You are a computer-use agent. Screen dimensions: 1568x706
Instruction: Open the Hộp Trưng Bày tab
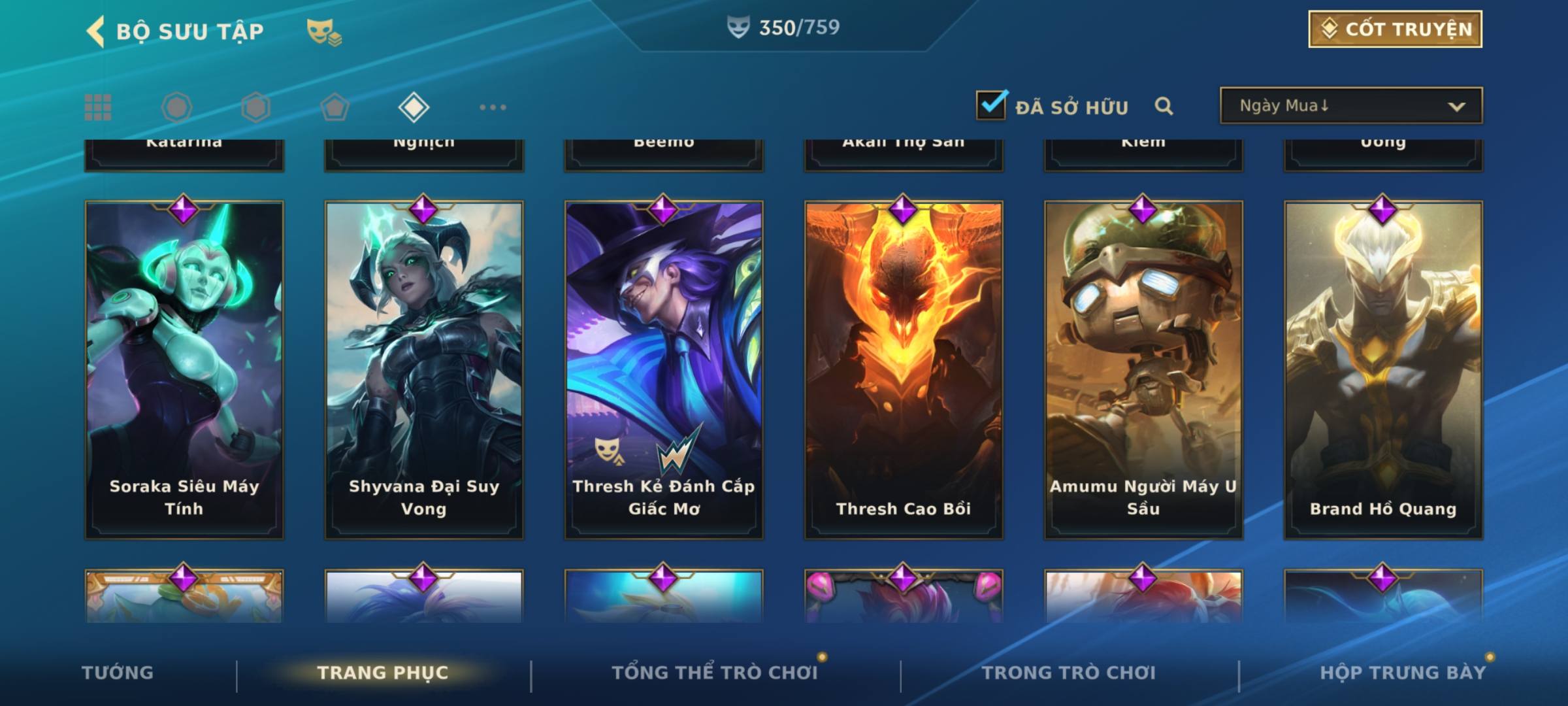click(1403, 673)
